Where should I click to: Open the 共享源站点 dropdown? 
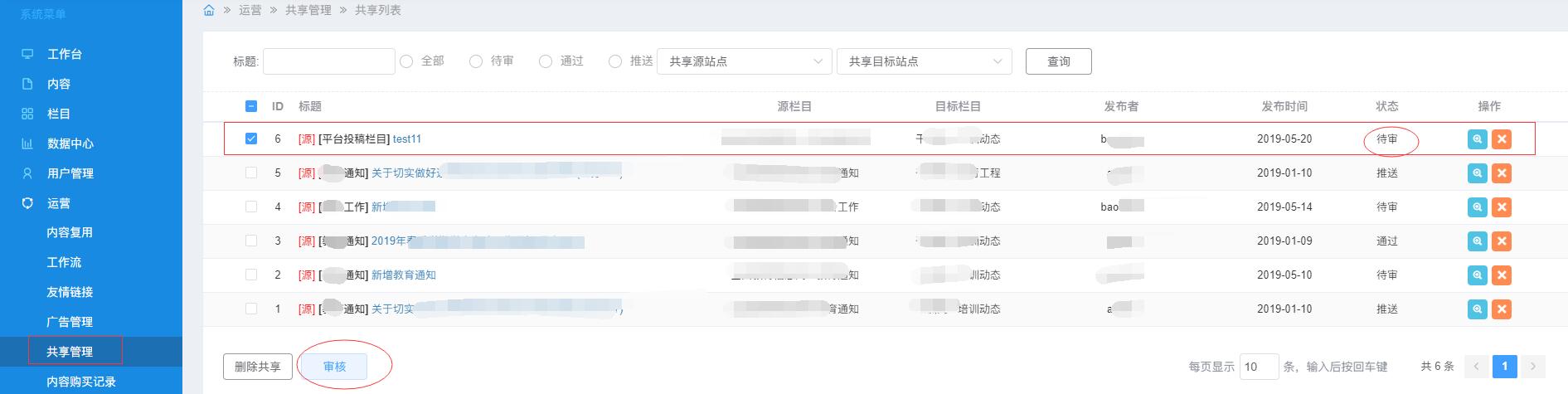point(744,61)
